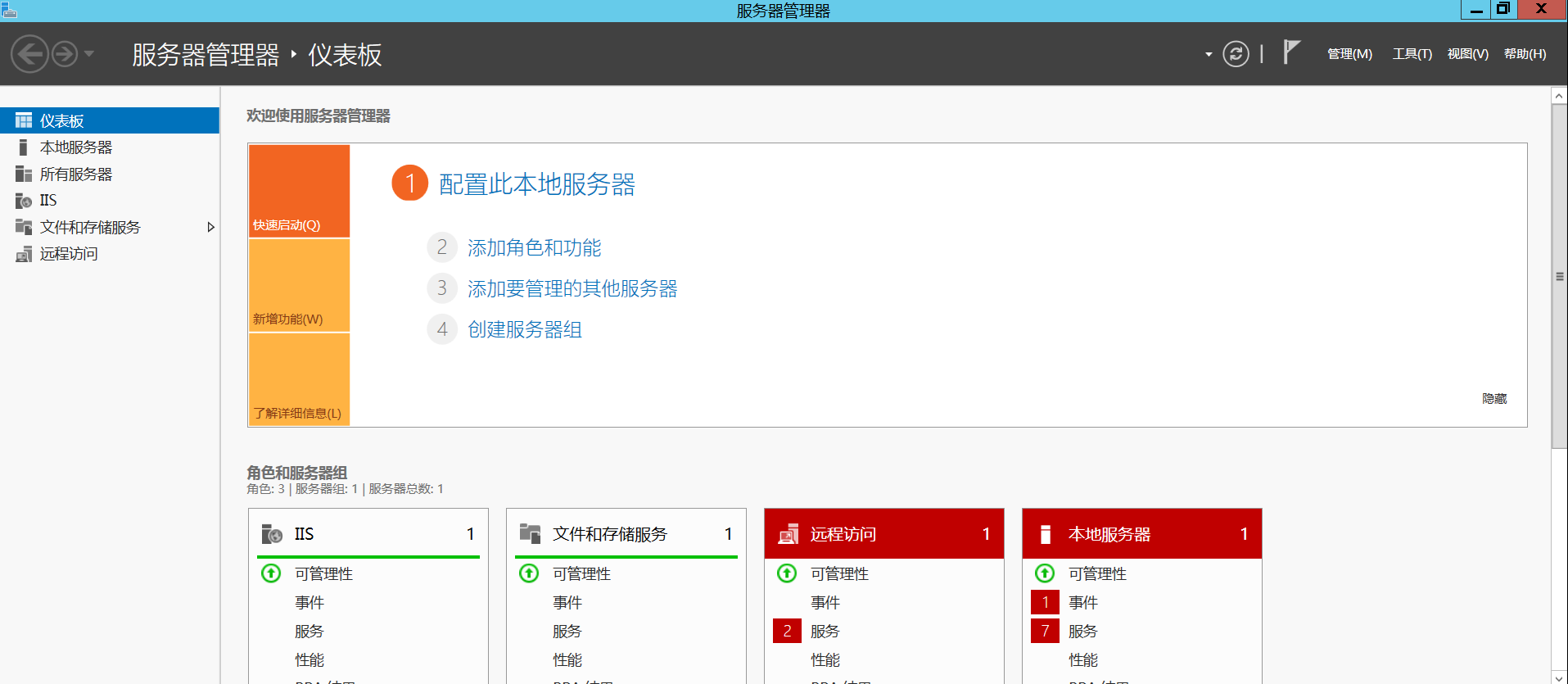Open the 管理(M) menu
The image size is (1568, 684).
(1349, 54)
